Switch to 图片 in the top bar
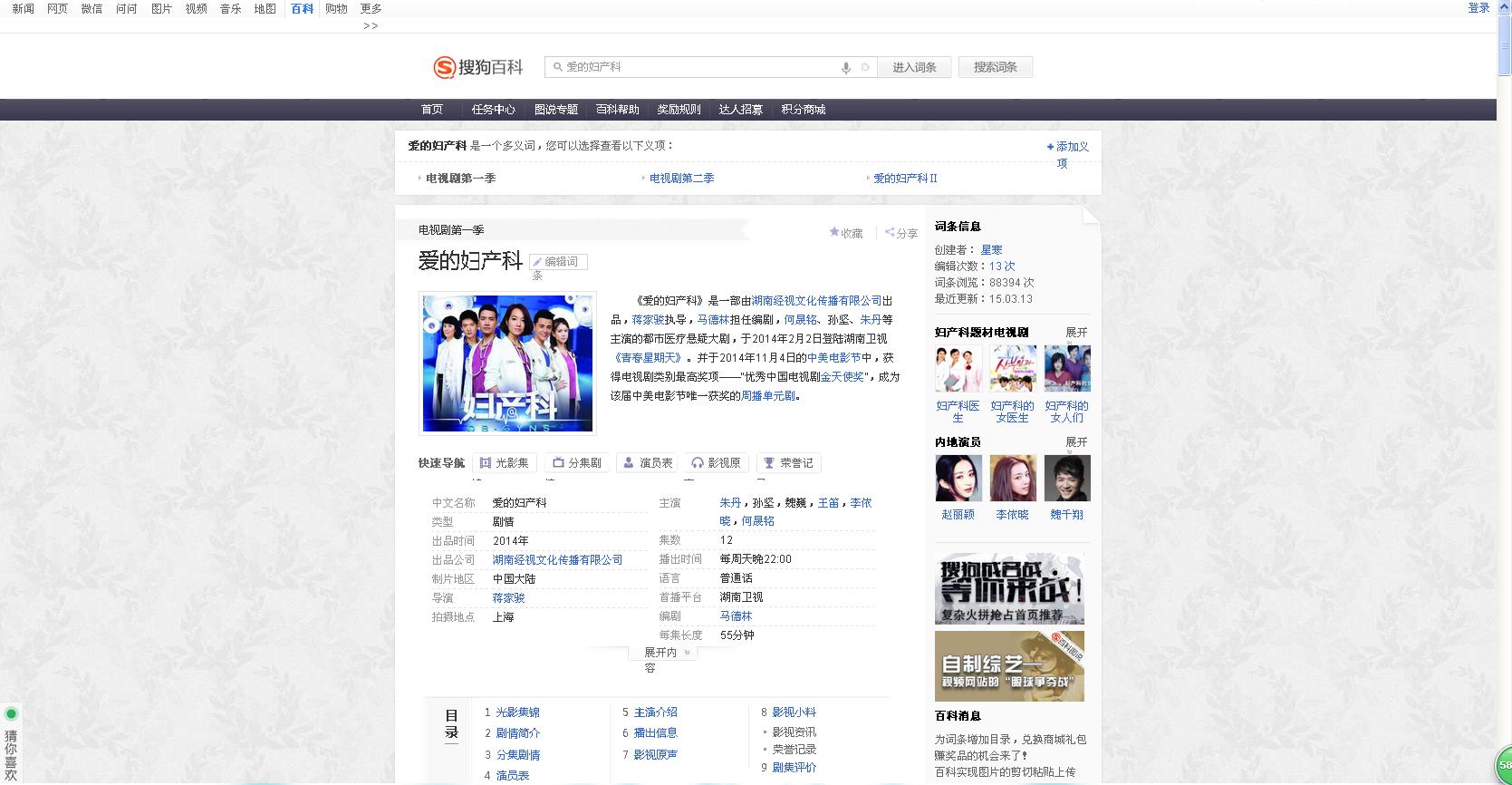Screen dimensions: 1512x785 point(161,8)
